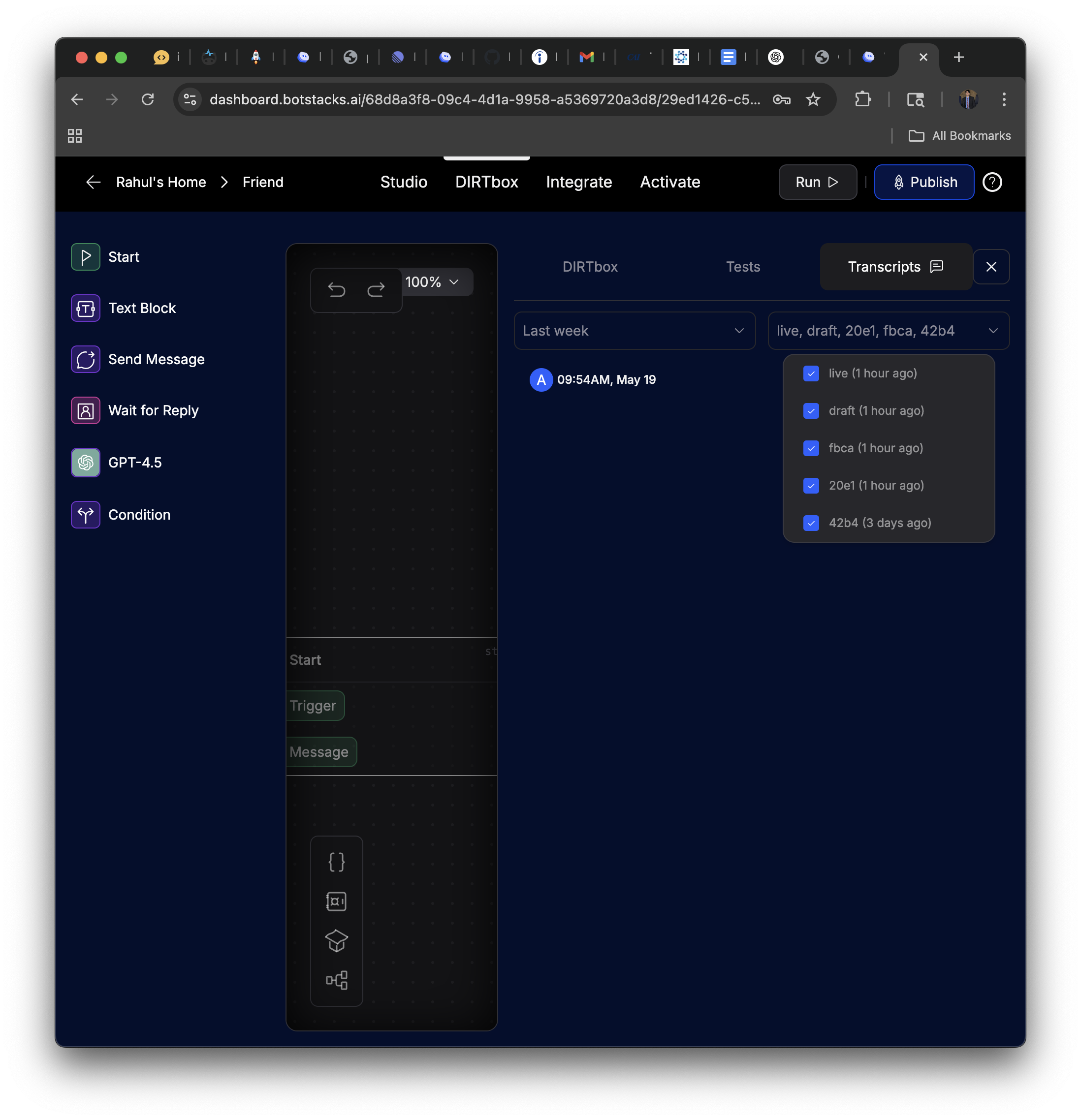This screenshot has width=1081, height=1120.
Task: Switch to the Tests tab
Action: click(743, 266)
